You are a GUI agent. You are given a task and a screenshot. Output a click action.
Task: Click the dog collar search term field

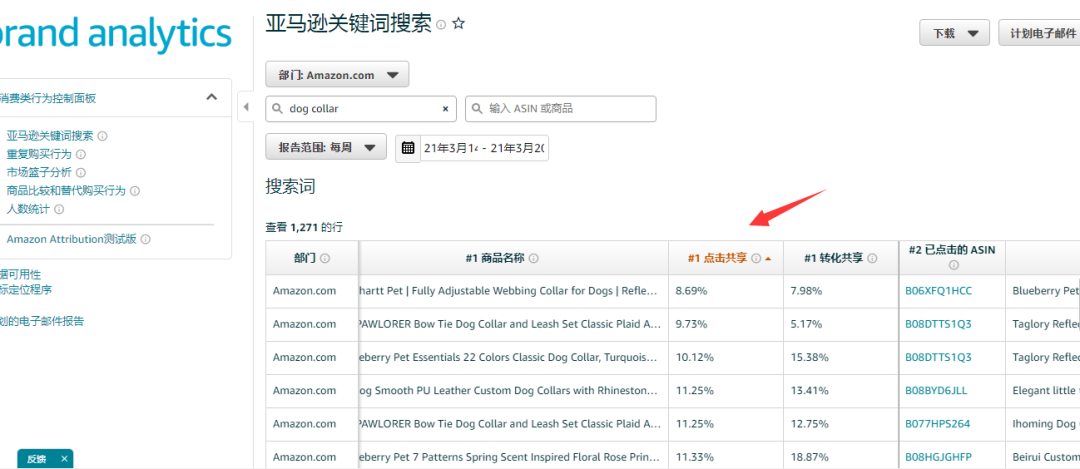coord(362,109)
